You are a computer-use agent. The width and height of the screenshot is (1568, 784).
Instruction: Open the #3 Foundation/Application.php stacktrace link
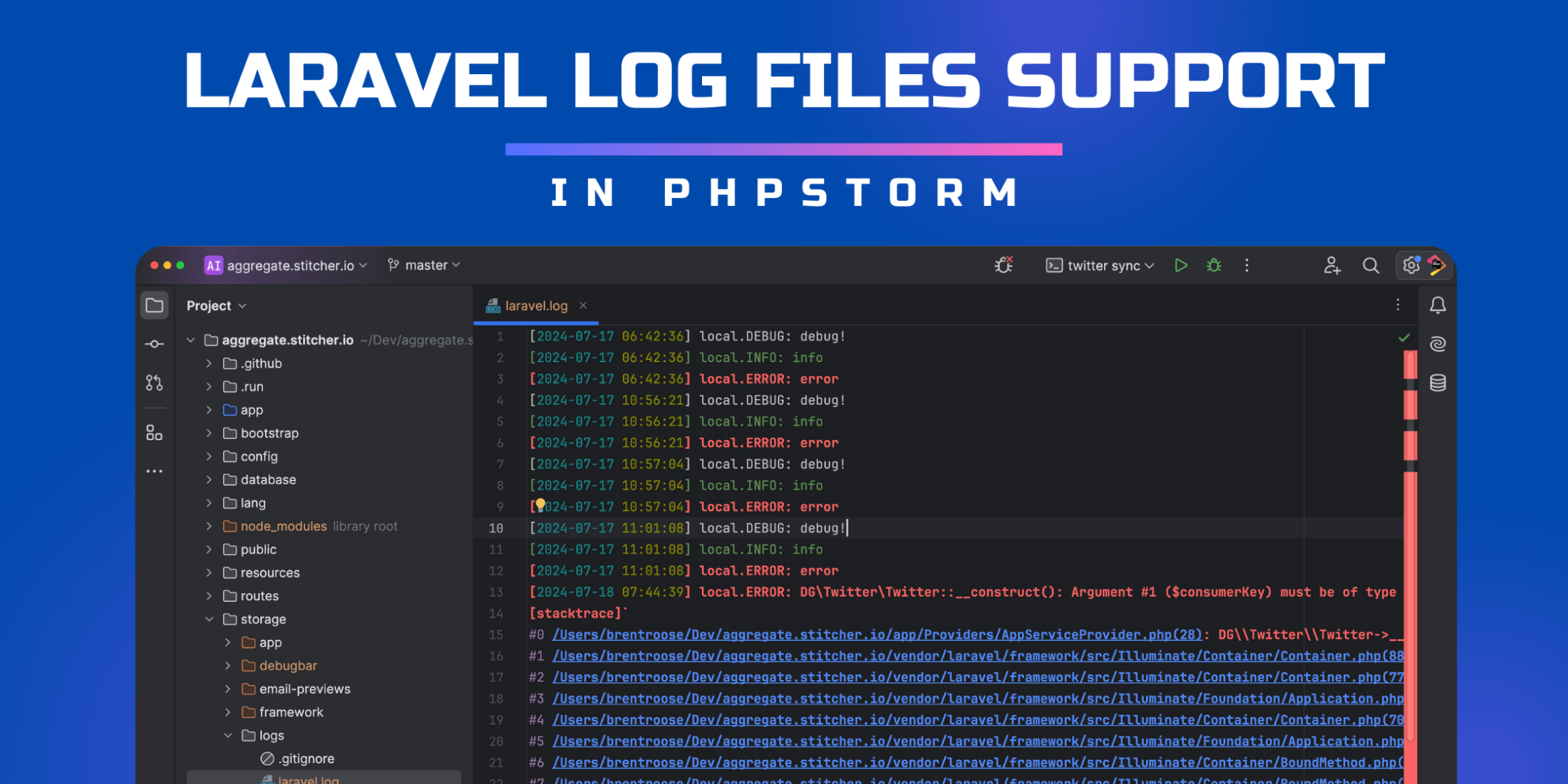coord(978,698)
